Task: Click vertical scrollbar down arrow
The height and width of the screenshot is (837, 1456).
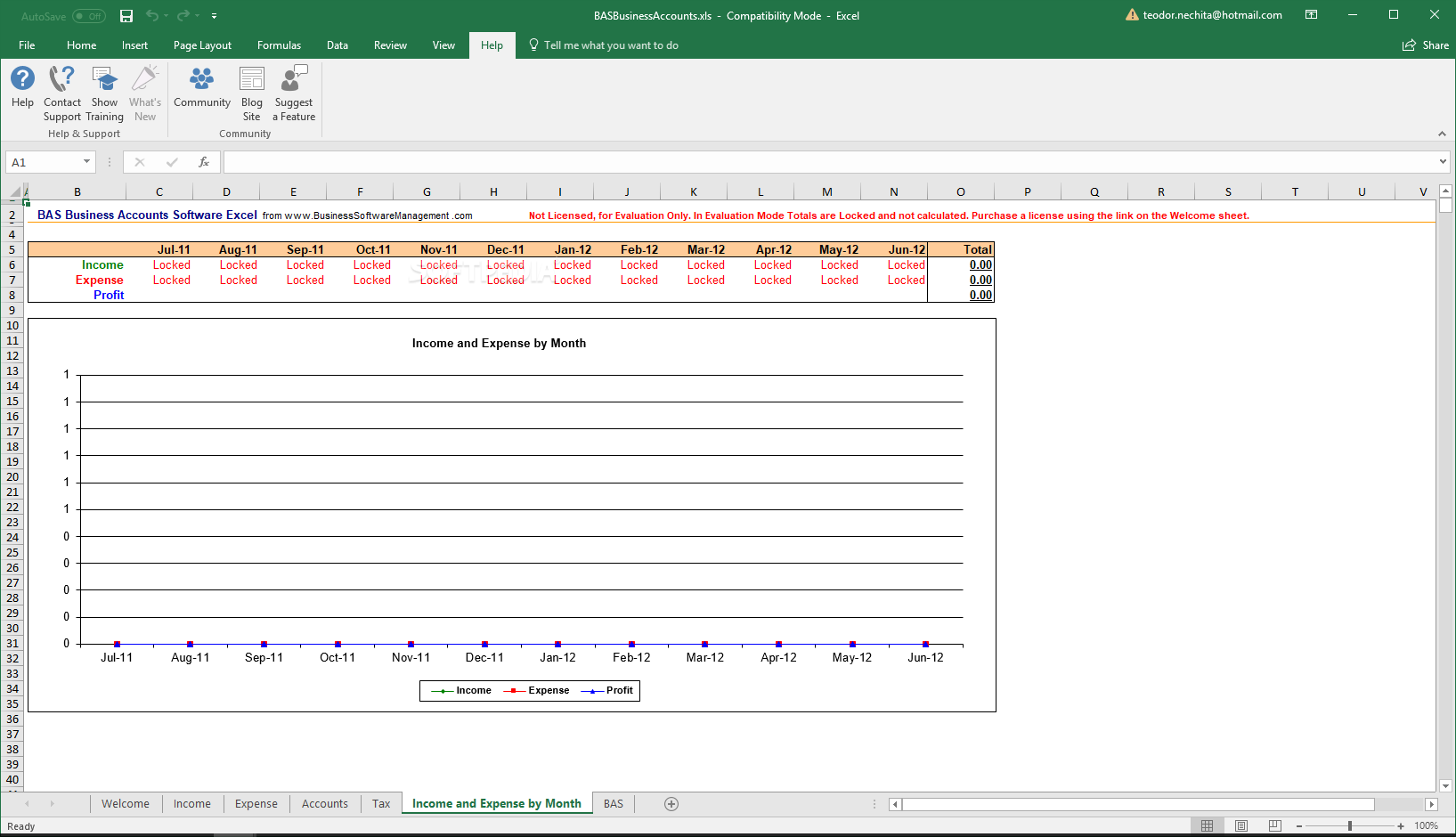Action: pos(1445,785)
